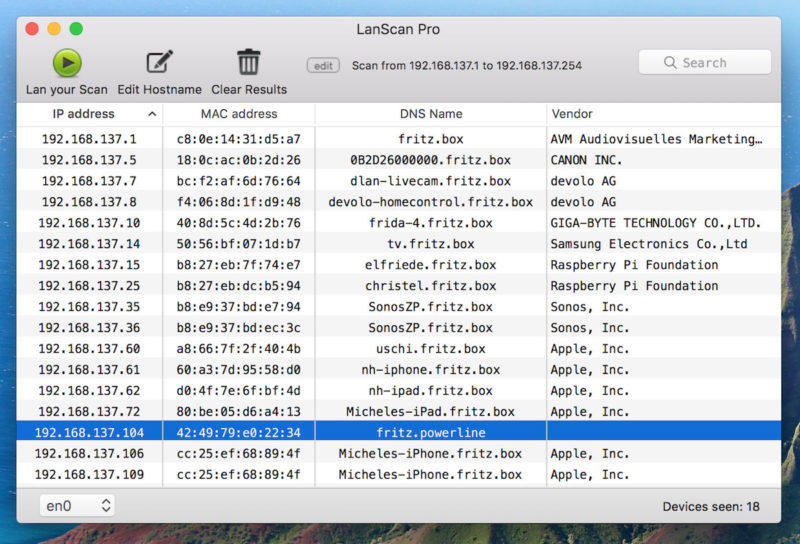Click vendor GIGA-BYTE TECHNOLOGY CO.,LTD.

(656, 223)
